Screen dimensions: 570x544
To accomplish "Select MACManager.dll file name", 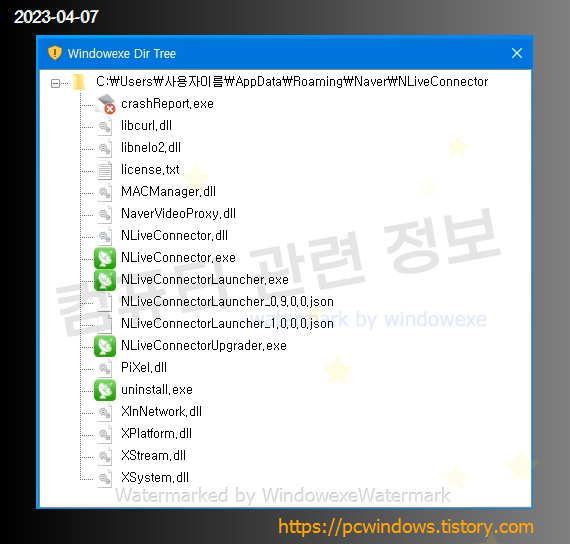I will (x=168, y=192).
